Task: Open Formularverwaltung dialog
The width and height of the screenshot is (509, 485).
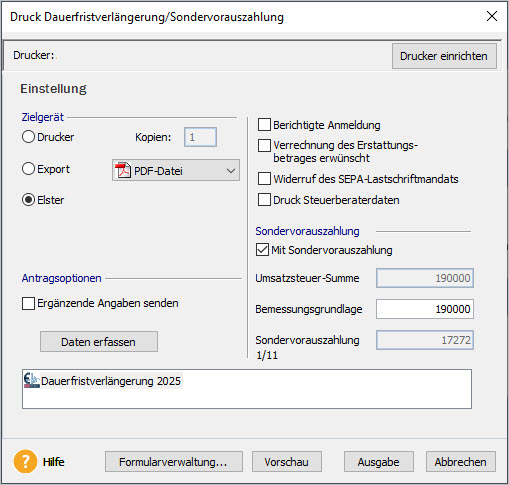Action: [174, 462]
